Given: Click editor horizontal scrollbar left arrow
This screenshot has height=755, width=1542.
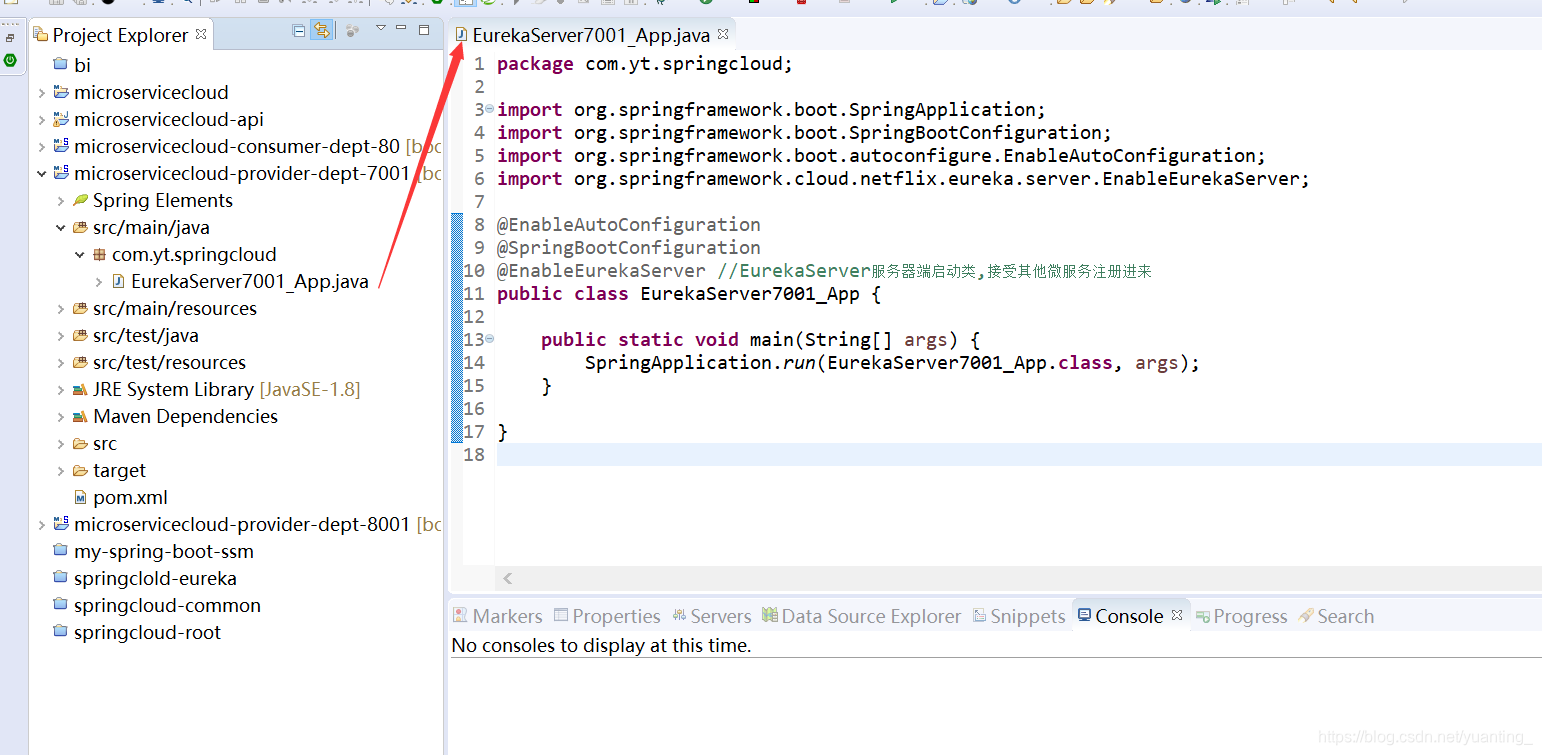Looking at the screenshot, I should point(508,578).
